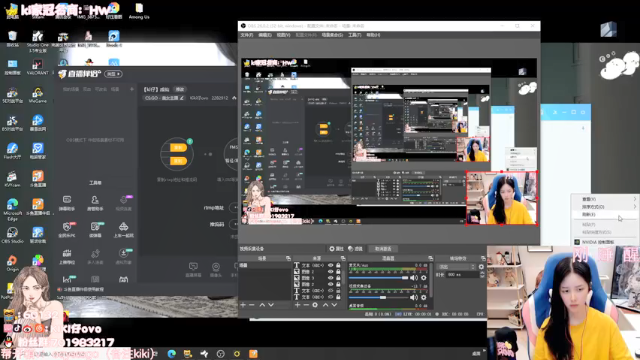The height and width of the screenshot is (360, 640).
Task: Open 全民乐PK tool in 直播伴侣 toolbox
Action: click(x=67, y=229)
